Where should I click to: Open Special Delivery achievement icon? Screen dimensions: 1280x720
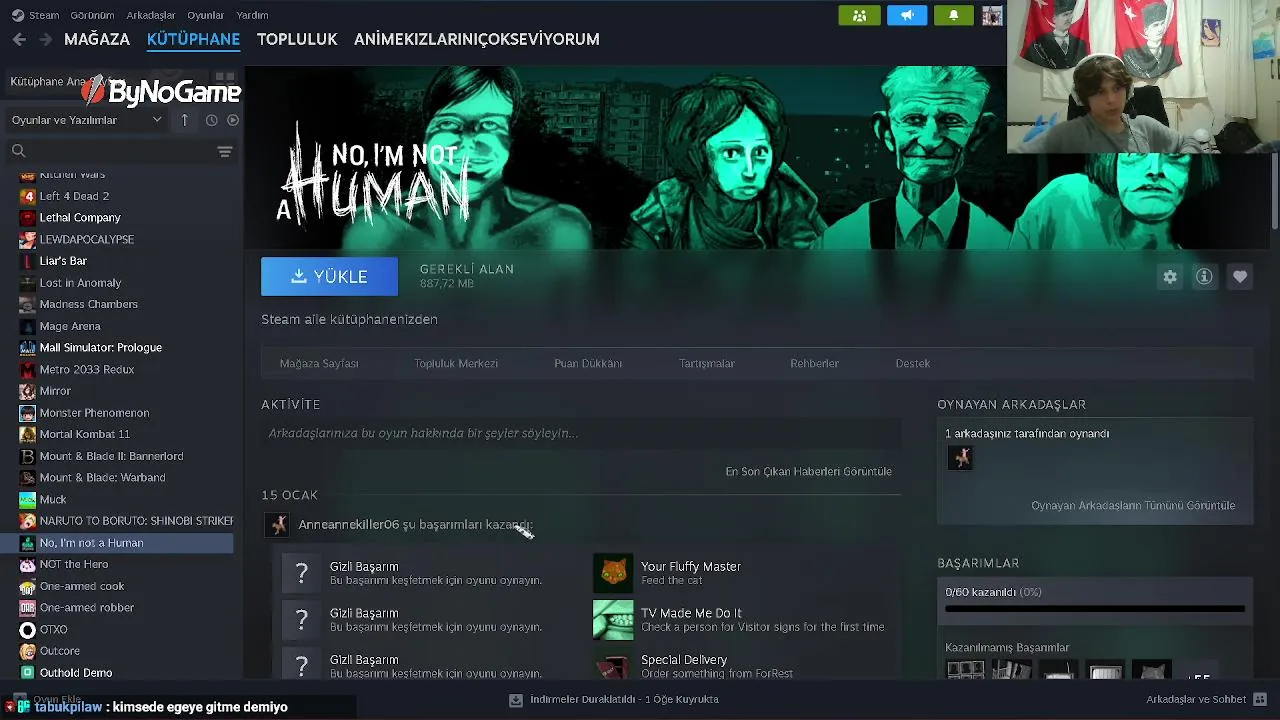(x=613, y=664)
